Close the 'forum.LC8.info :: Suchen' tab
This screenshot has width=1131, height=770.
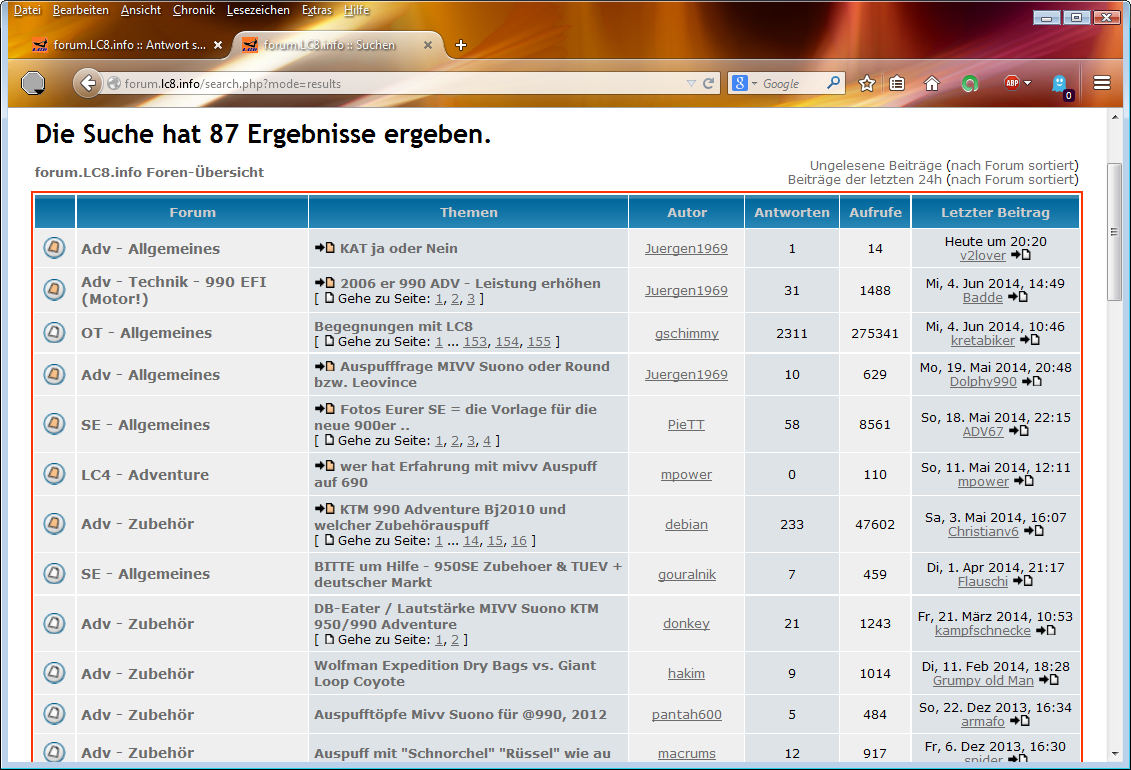tap(429, 45)
